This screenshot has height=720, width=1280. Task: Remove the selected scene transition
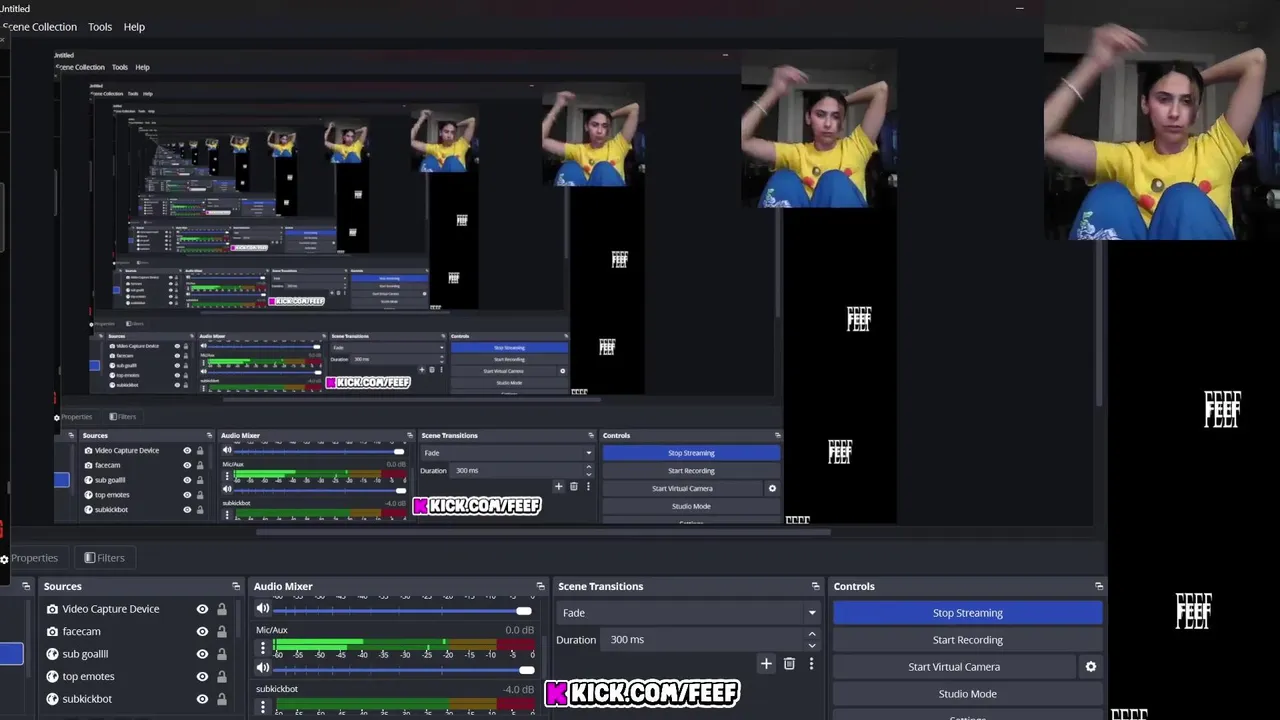(x=789, y=663)
